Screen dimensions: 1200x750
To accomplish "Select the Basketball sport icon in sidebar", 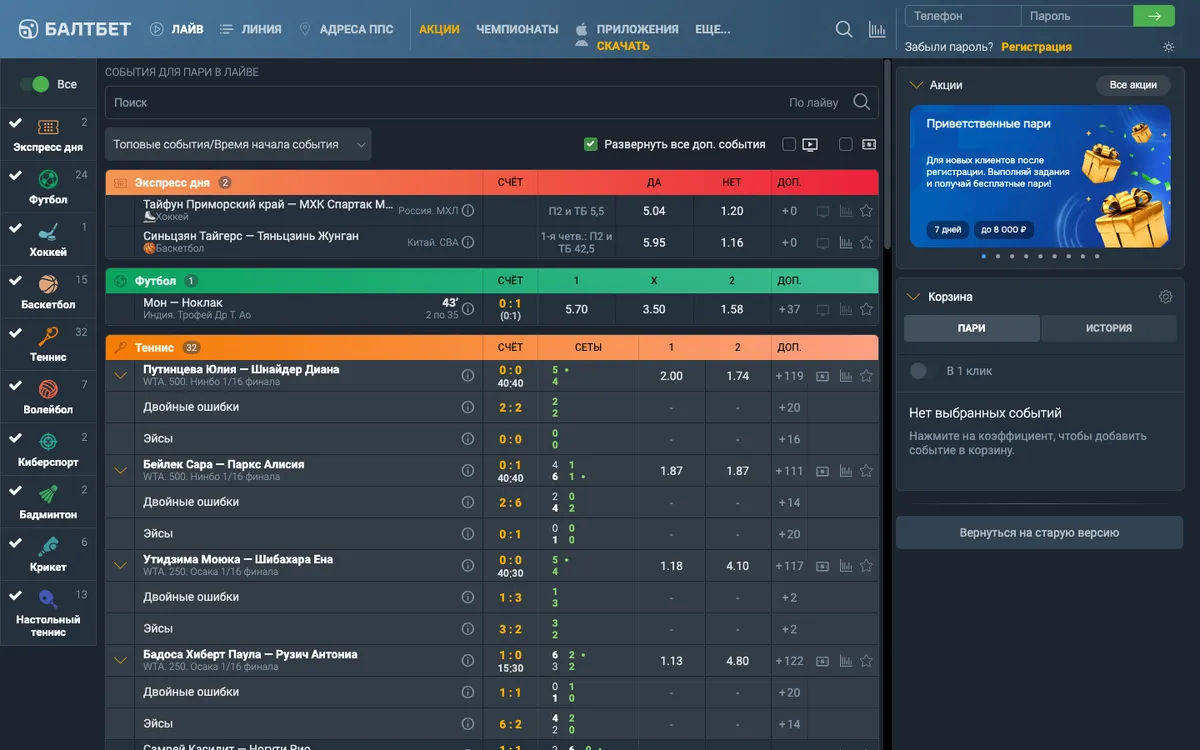I will 48,284.
